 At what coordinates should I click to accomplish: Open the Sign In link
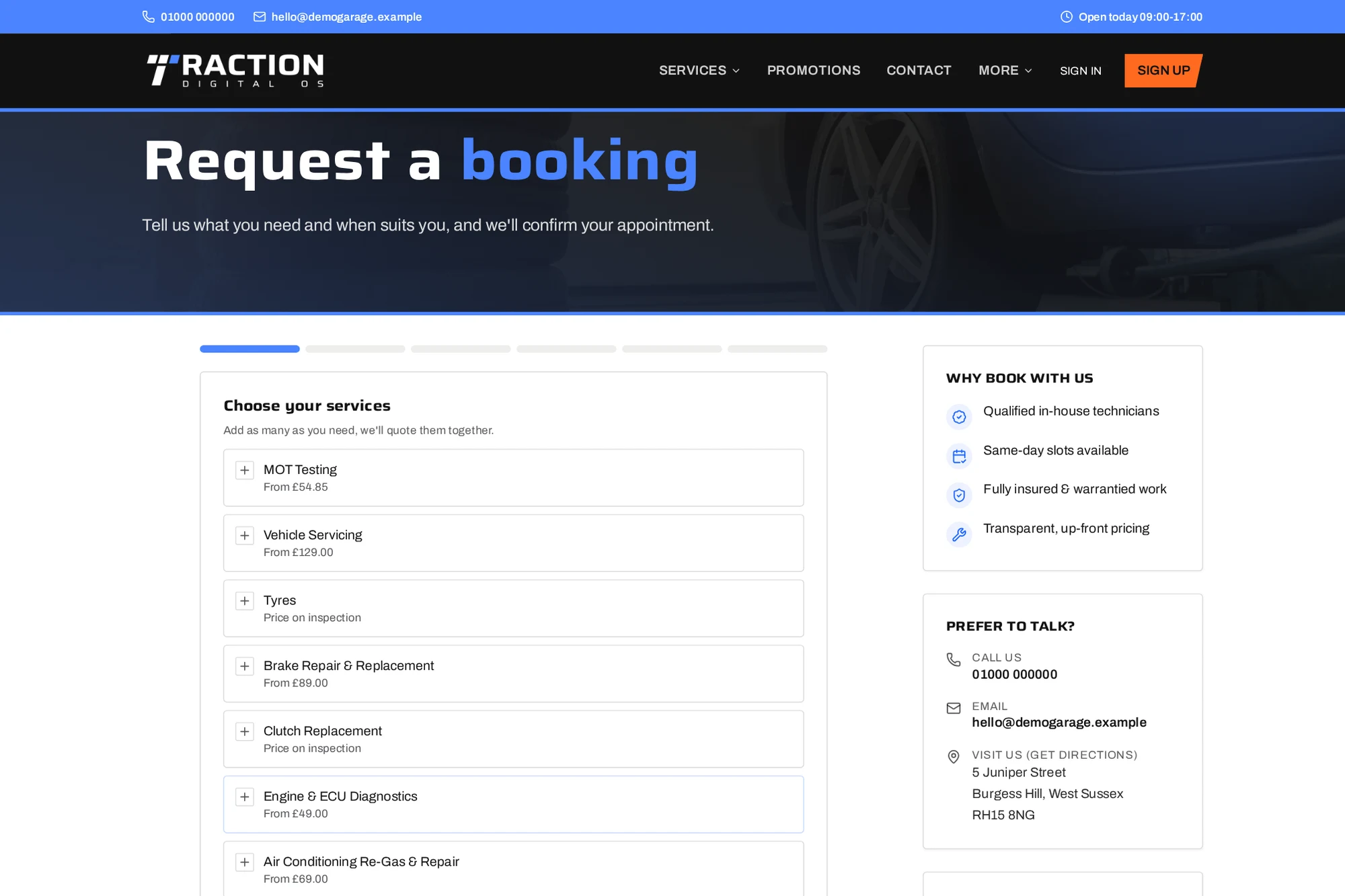(1081, 71)
